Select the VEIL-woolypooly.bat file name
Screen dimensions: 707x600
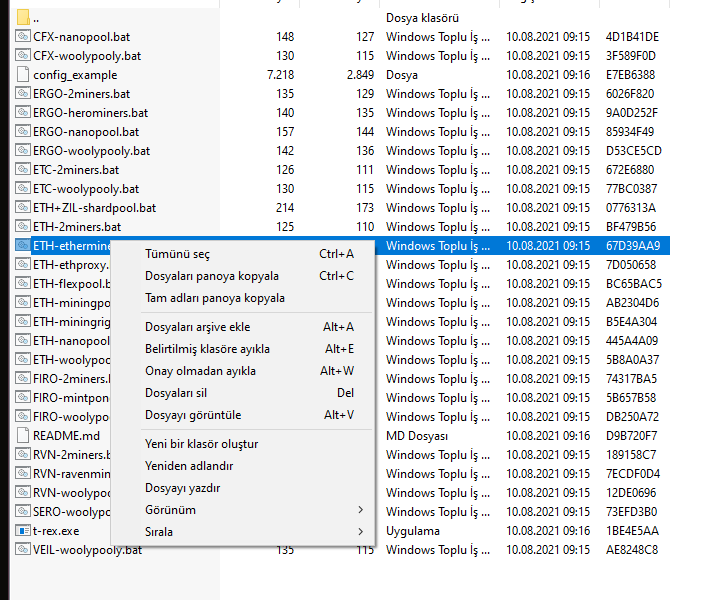pyautogui.click(x=87, y=550)
